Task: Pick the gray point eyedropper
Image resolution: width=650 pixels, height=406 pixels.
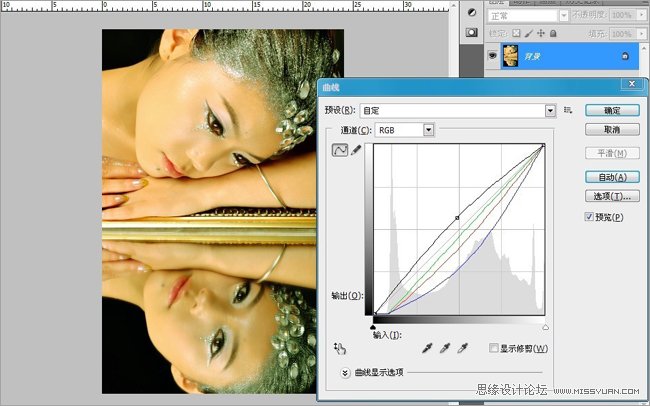Action: [445, 348]
